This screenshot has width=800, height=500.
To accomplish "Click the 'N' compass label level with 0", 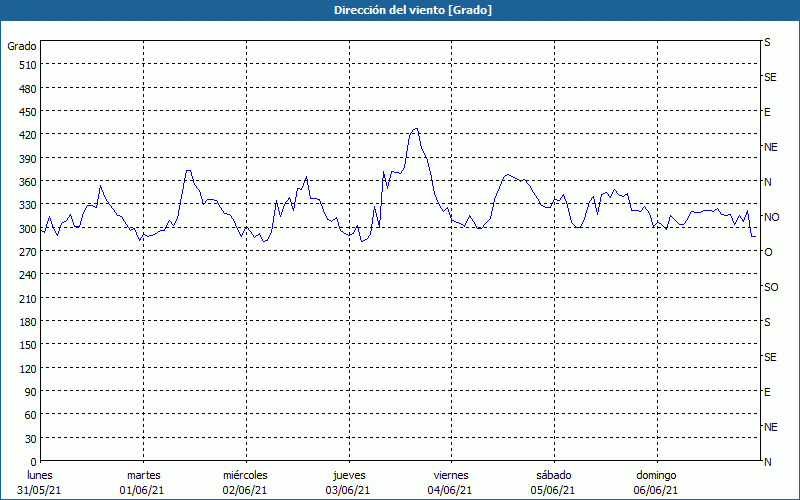I will click(x=768, y=462).
